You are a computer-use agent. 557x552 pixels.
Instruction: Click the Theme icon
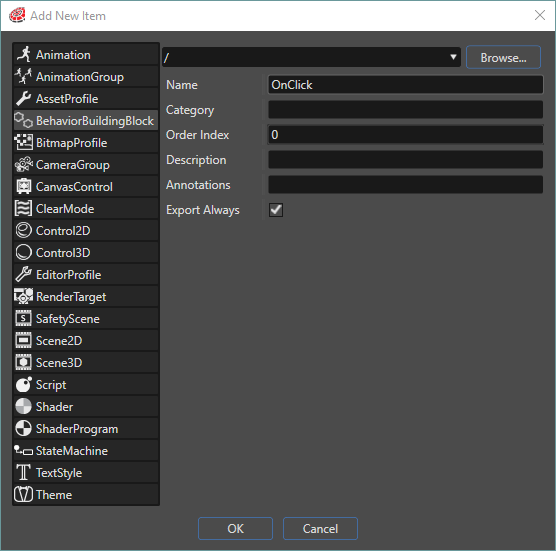(x=23, y=495)
